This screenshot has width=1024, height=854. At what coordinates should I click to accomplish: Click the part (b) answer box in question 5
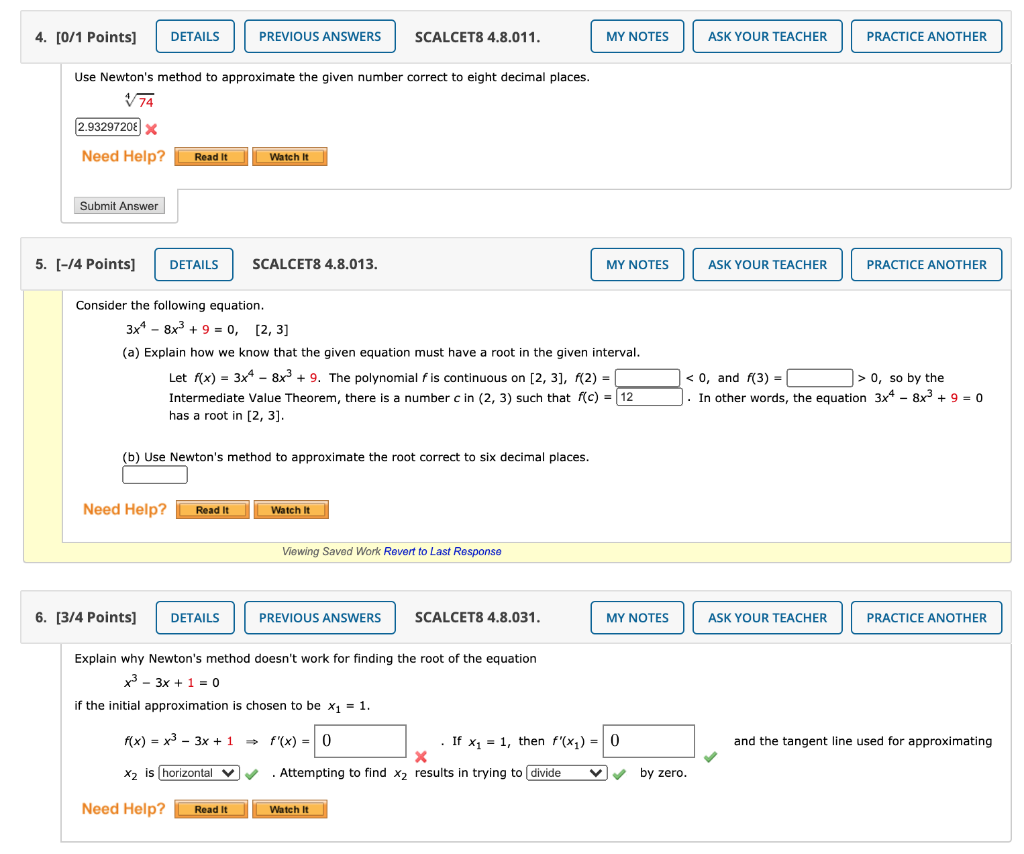154,474
